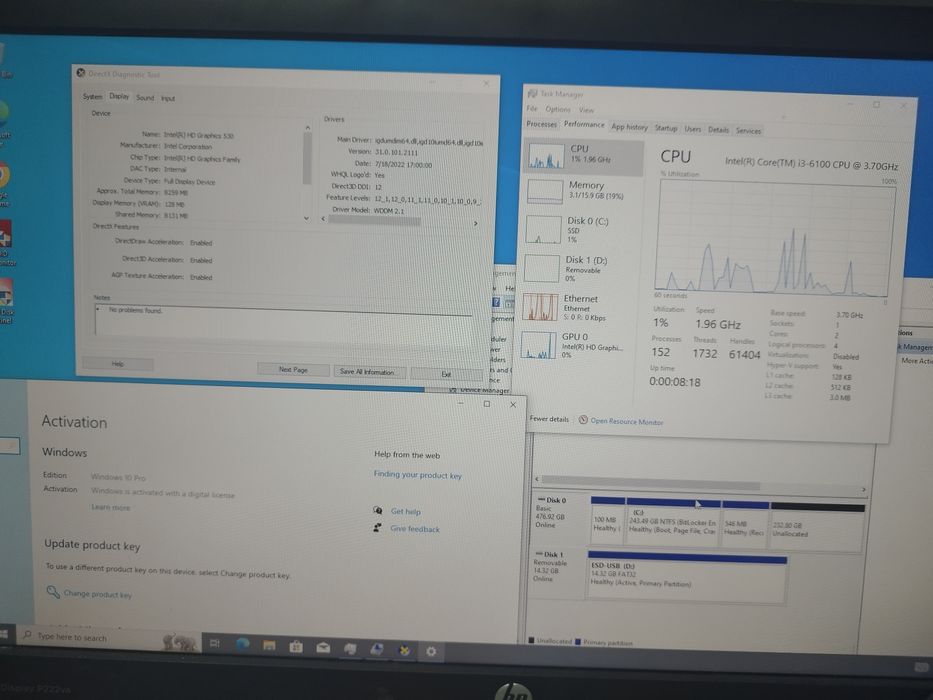Click Disk Management scrollbar left arrow
The width and height of the screenshot is (933, 700).
point(537,479)
